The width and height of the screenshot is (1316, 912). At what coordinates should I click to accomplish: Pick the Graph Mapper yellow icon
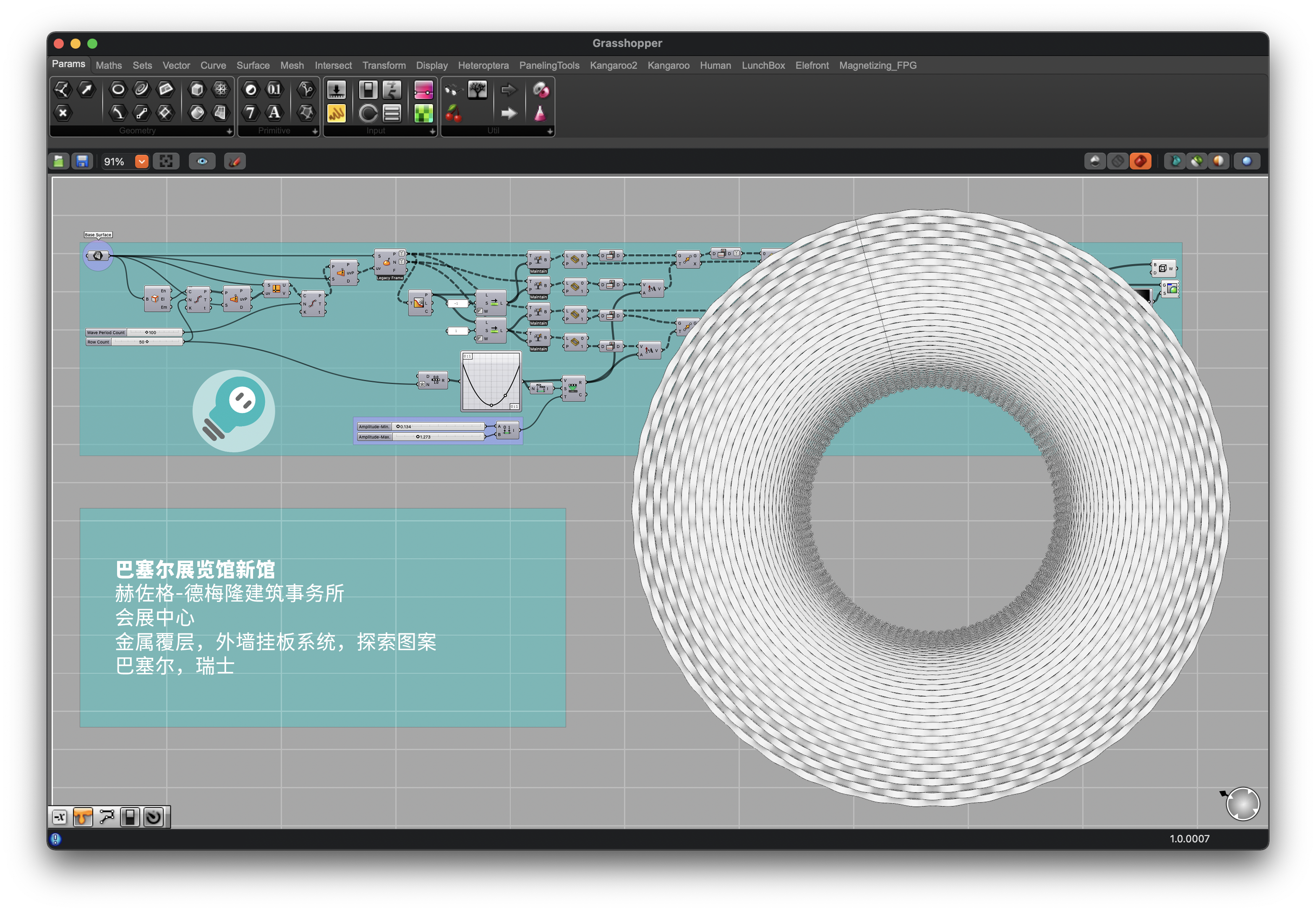(x=336, y=113)
